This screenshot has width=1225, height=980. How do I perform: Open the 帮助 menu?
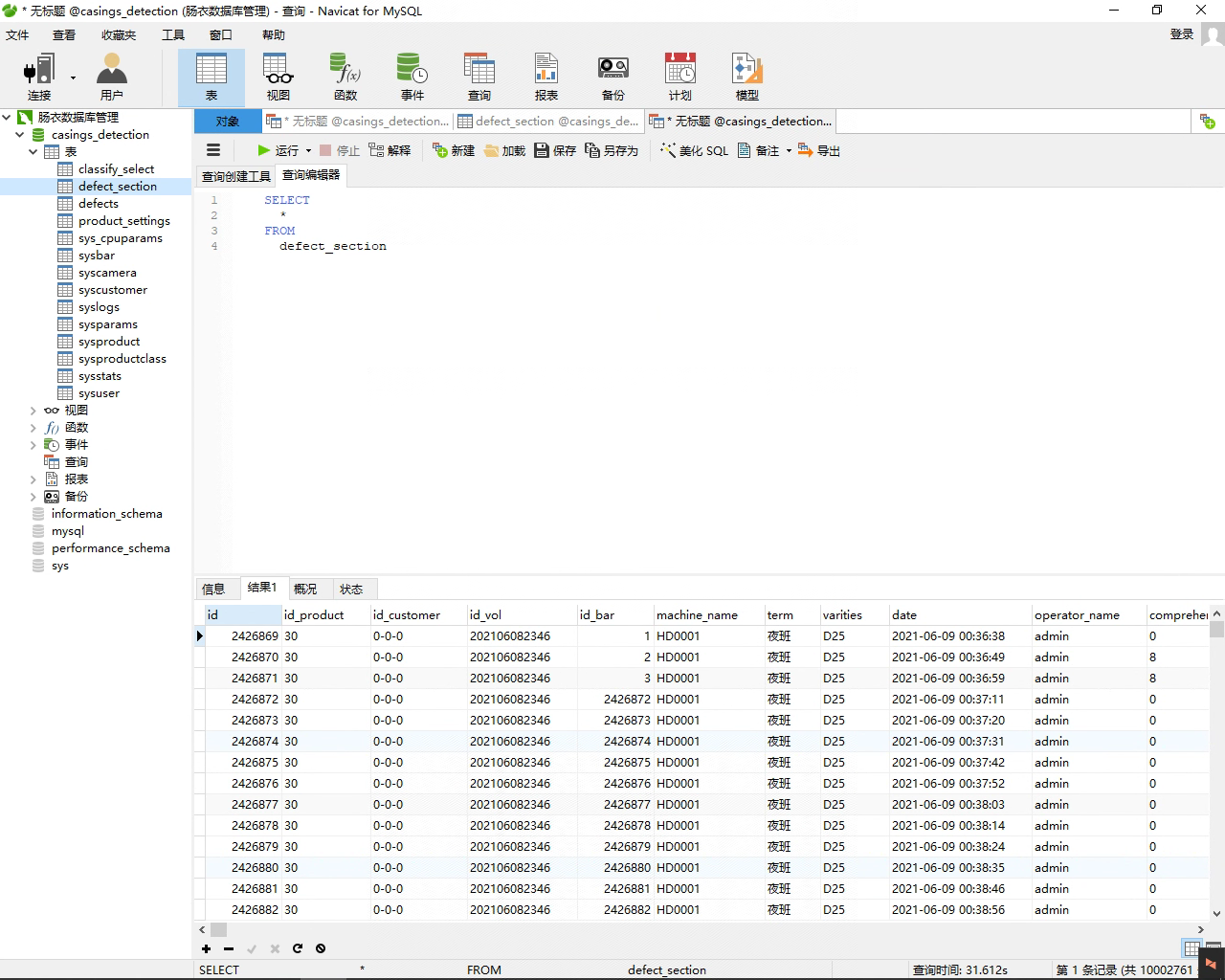tap(274, 34)
